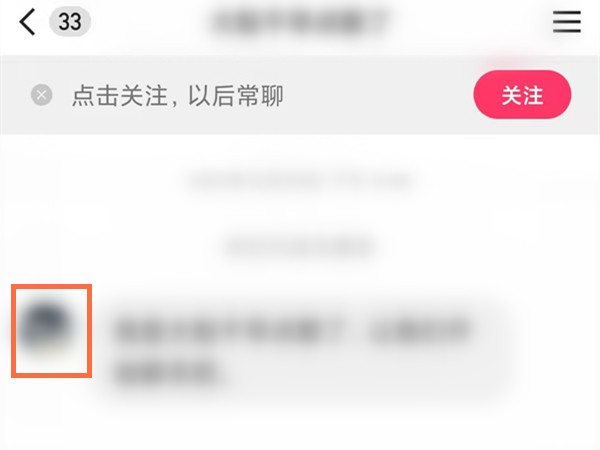Tap the blurred chat title at top
Viewport: 600px width, 450px height.
pyautogui.click(x=299, y=22)
